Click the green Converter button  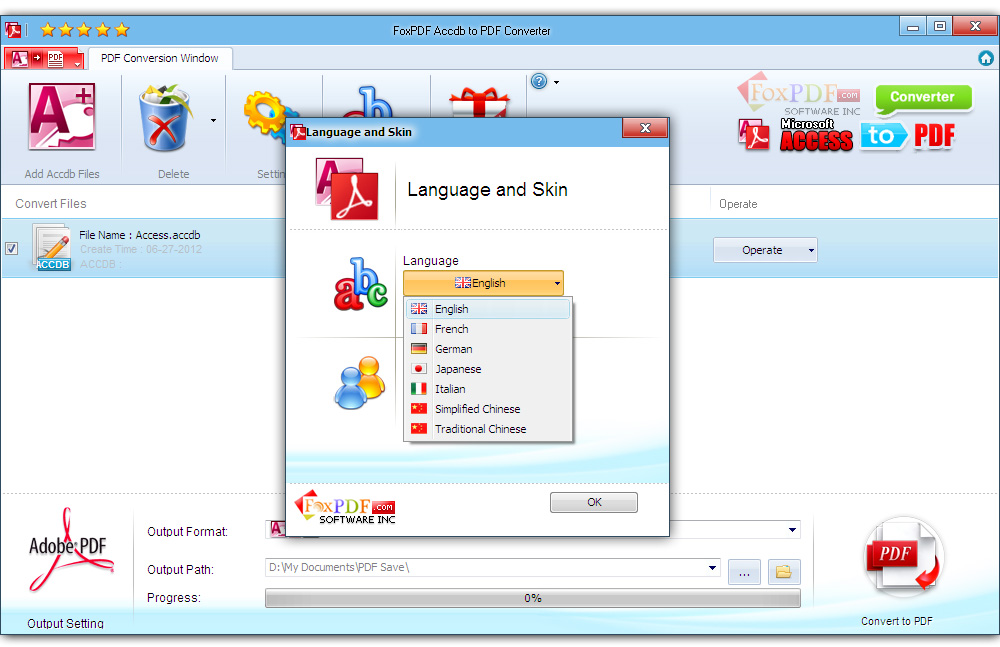pyautogui.click(x=923, y=98)
